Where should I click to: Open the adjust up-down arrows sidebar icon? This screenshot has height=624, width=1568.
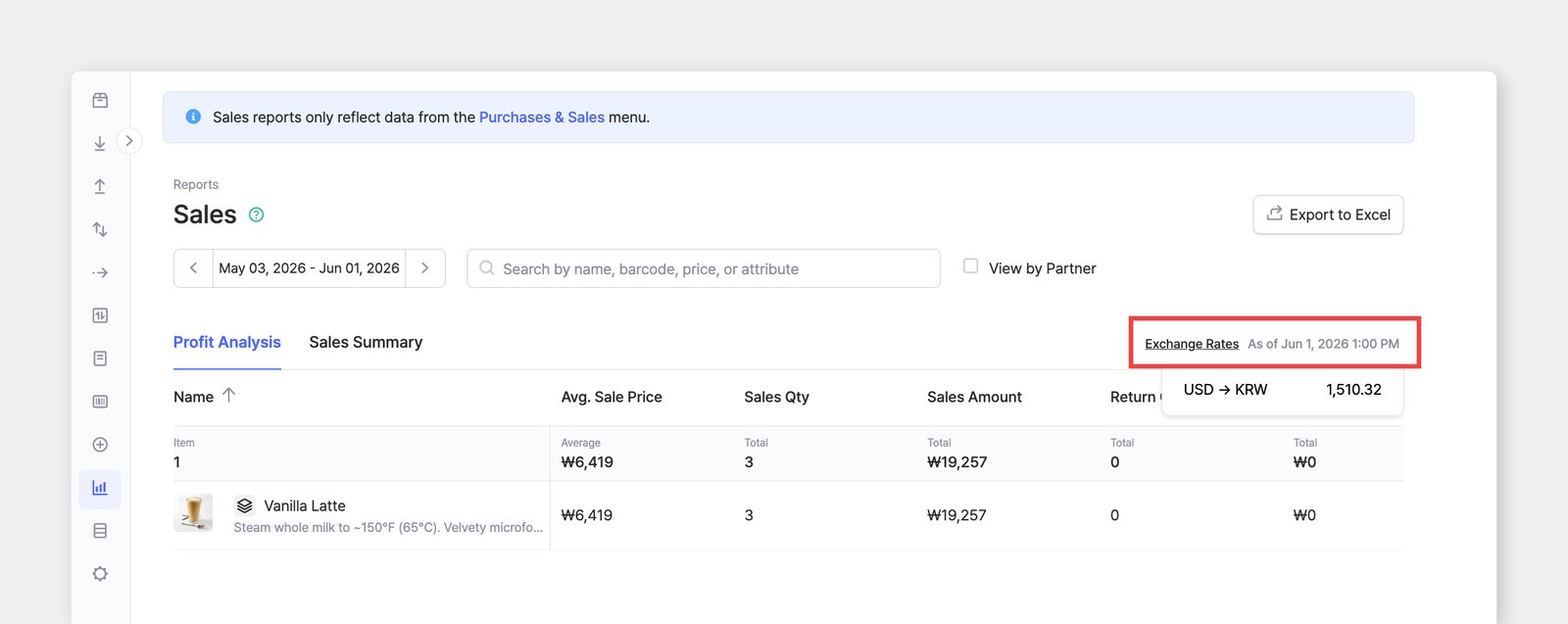(100, 229)
